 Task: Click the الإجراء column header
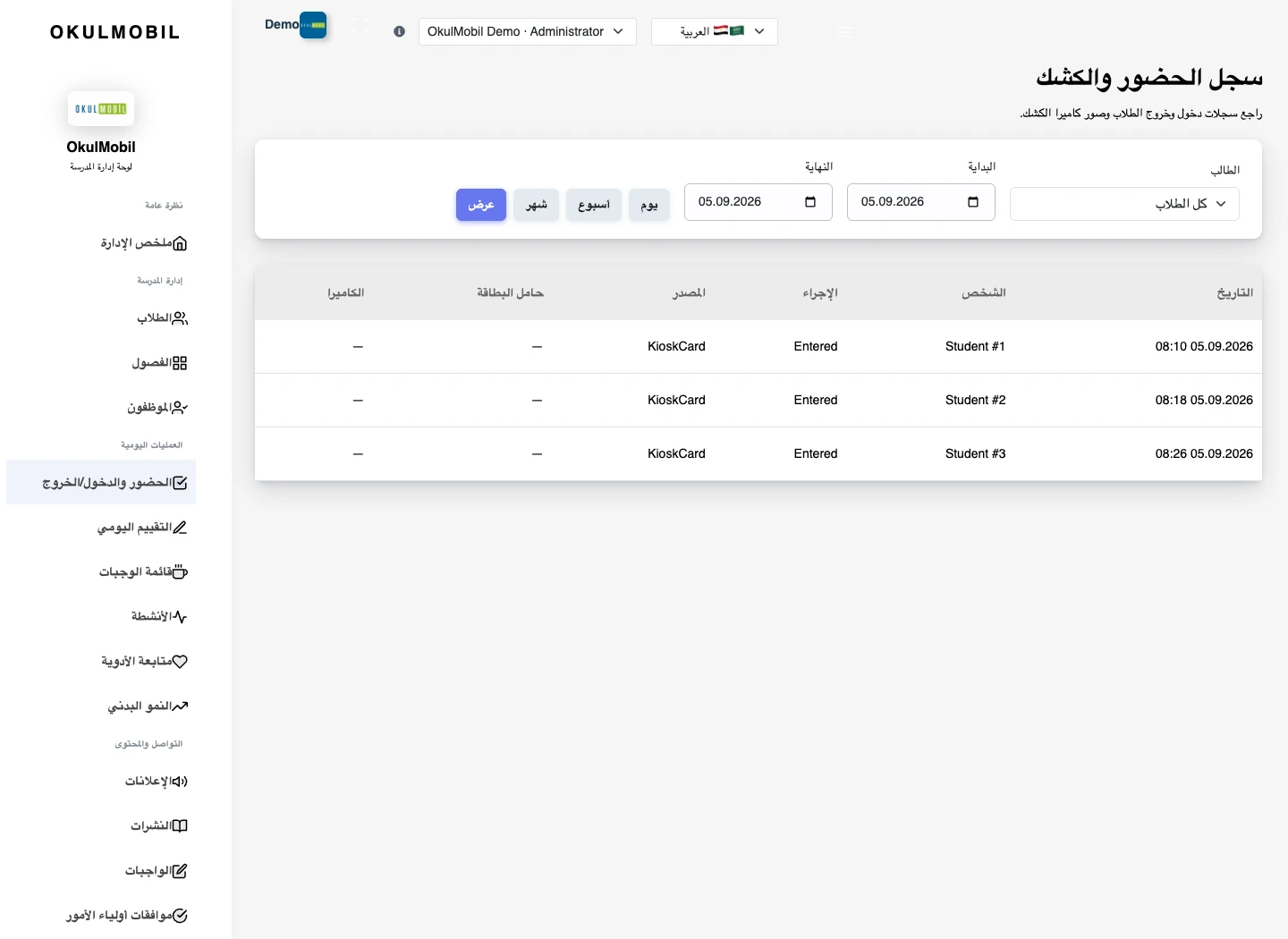820,293
